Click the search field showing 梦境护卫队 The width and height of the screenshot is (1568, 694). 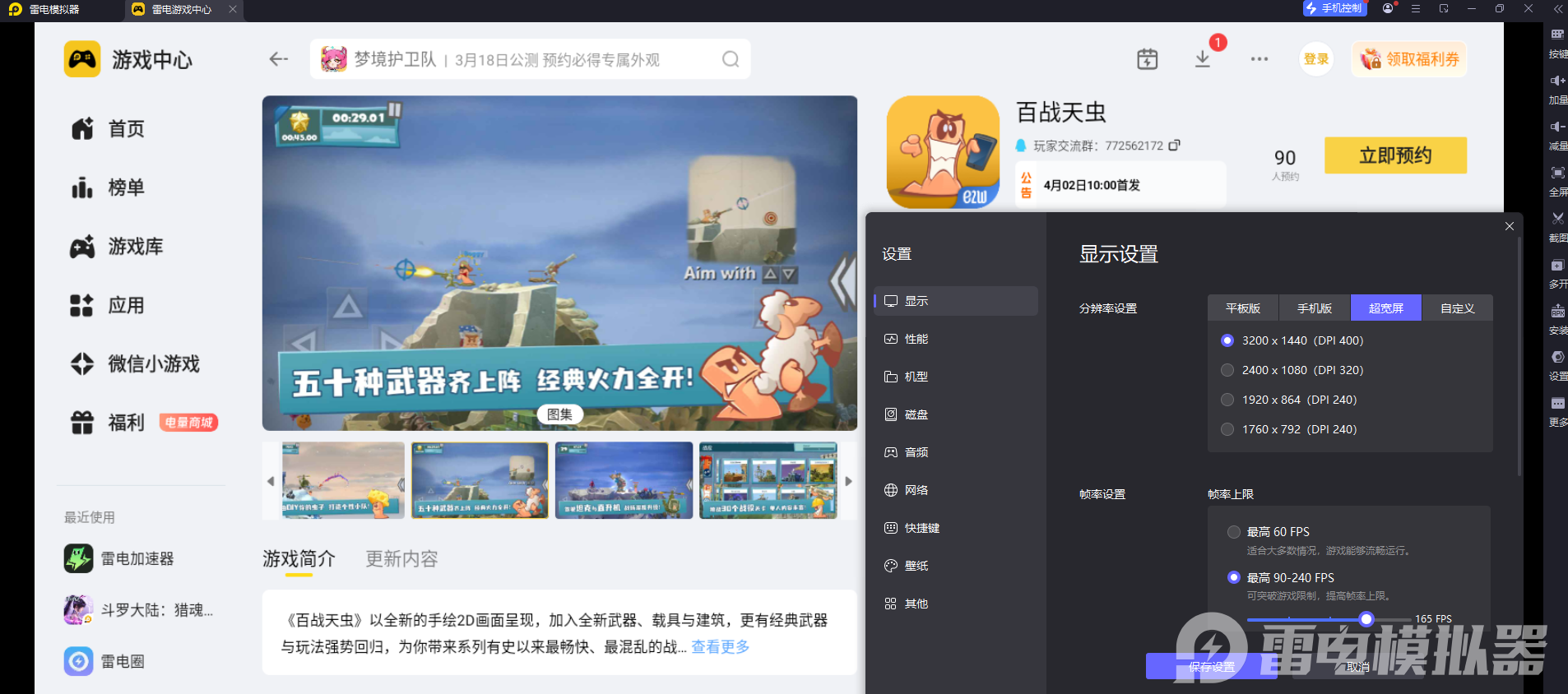coord(530,59)
